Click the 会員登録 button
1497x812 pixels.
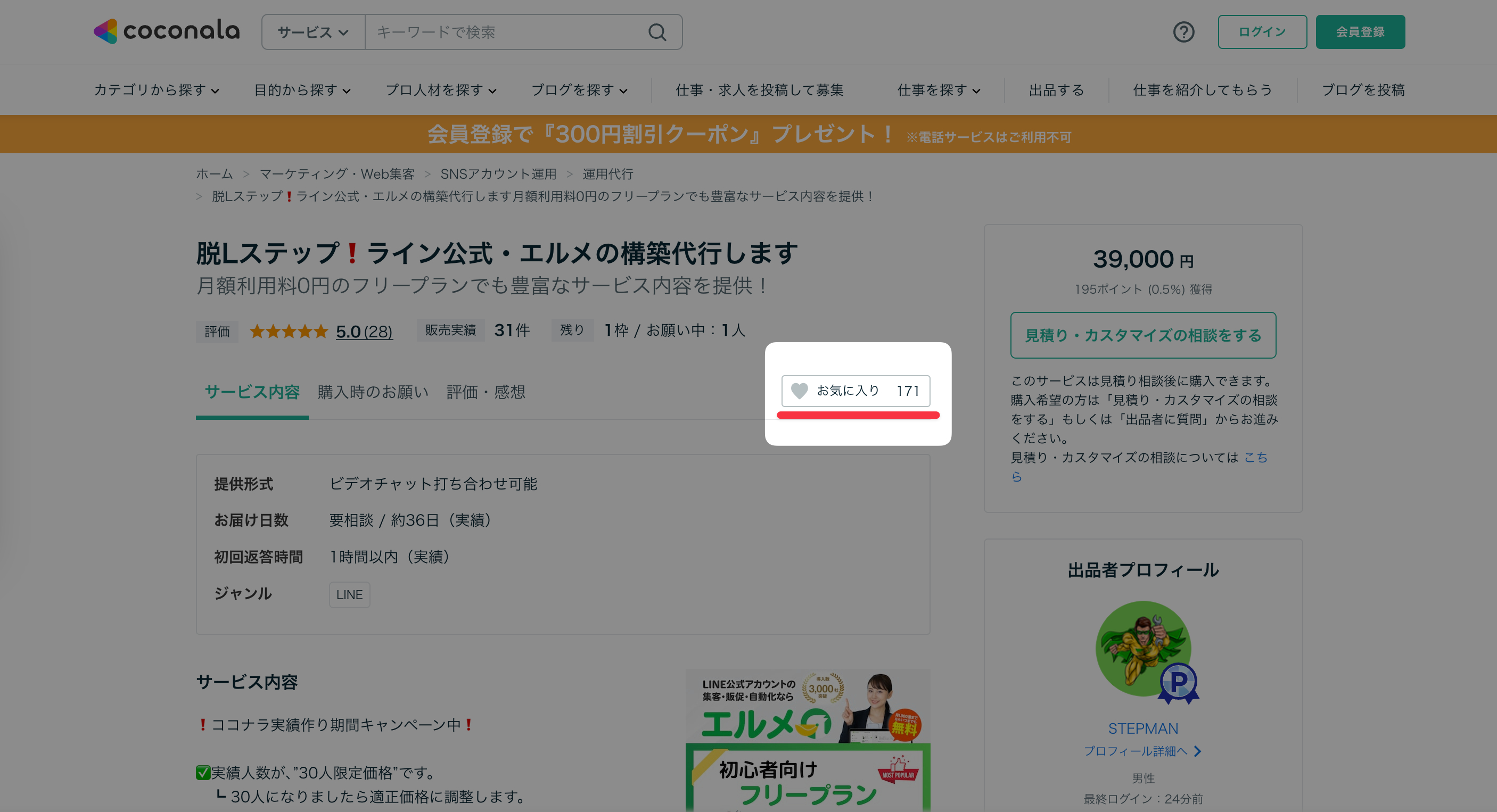1360,32
